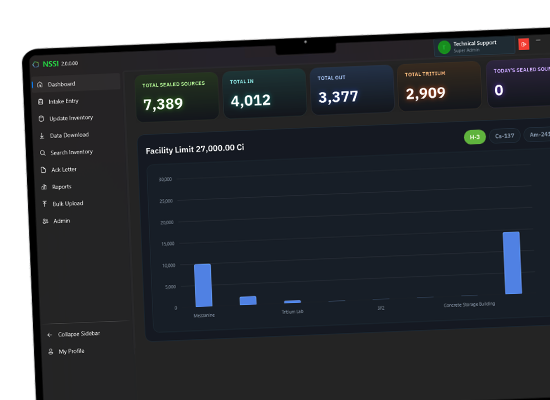Click the Total Sealed Sources card
550x400 pixels.
coord(177,97)
